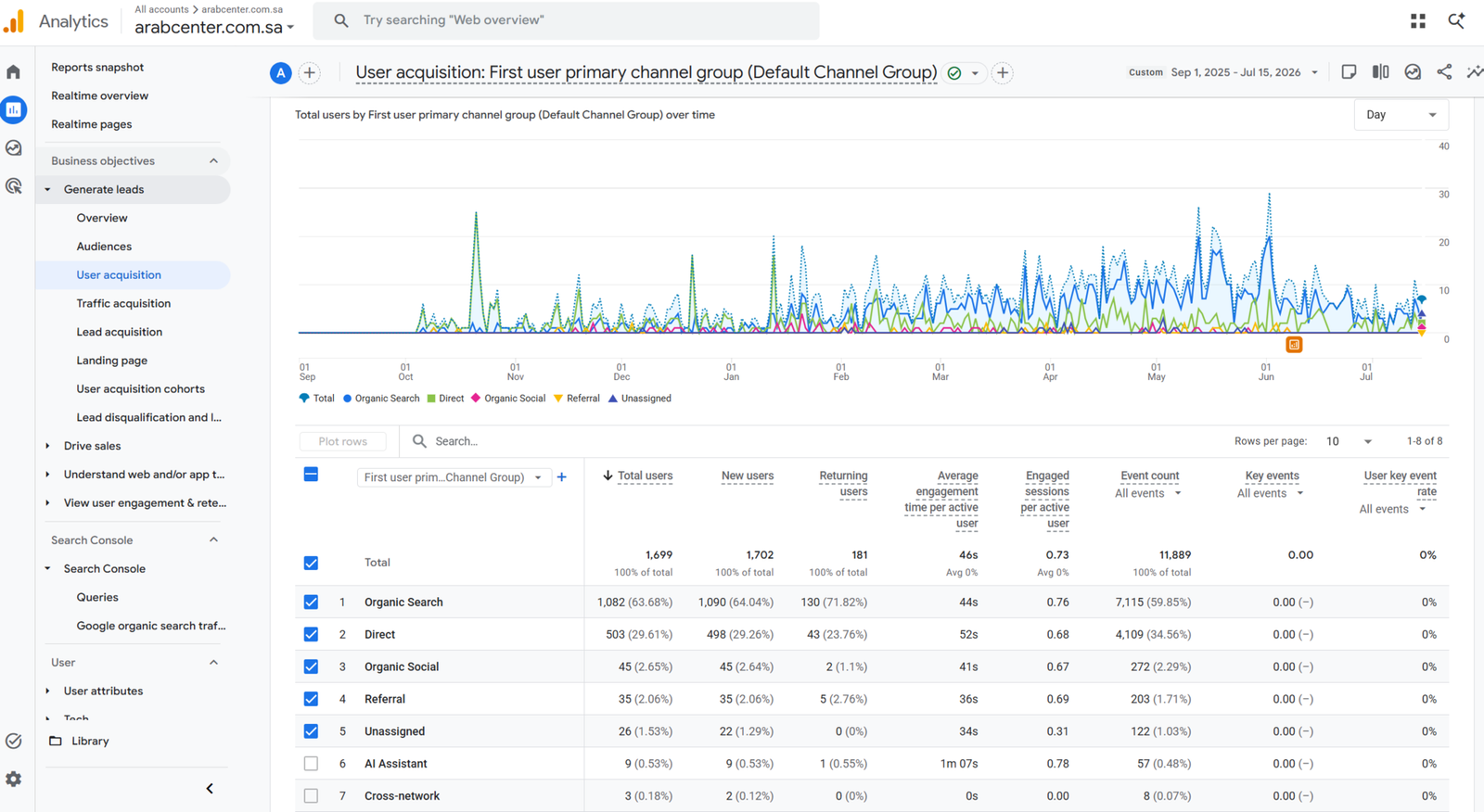
Task: Open Landing page report
Action: pyautogui.click(x=112, y=361)
